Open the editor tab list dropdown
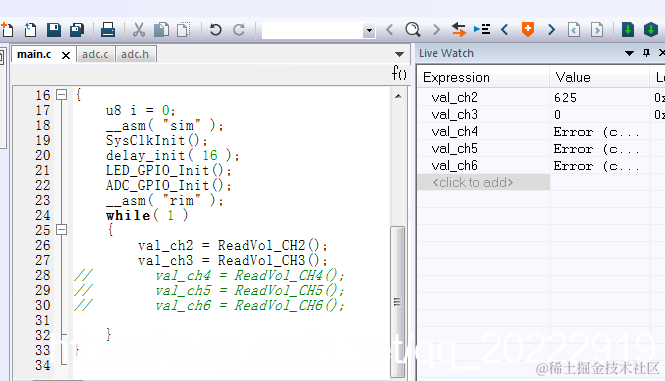This screenshot has width=665, height=381. [x=399, y=54]
